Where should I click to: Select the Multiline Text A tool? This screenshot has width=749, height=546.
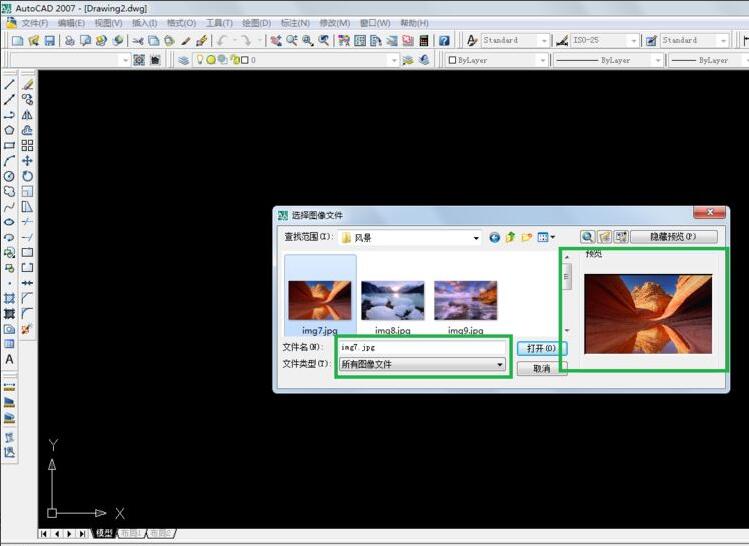pos(9,359)
